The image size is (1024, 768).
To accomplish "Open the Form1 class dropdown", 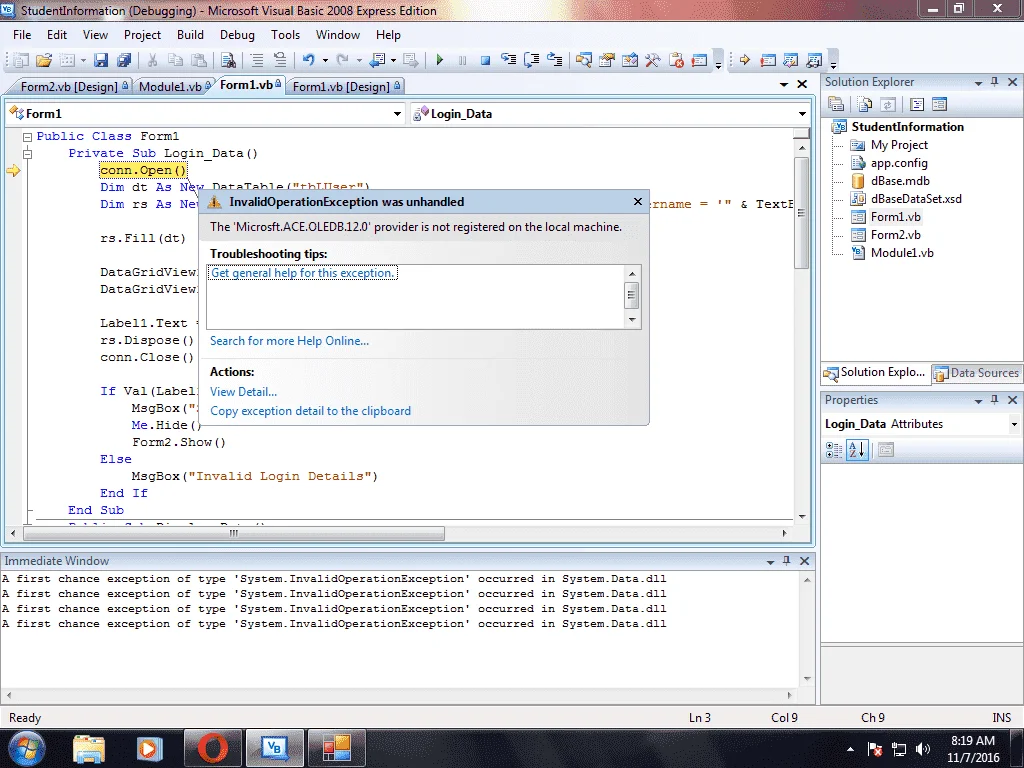I will click(396, 114).
